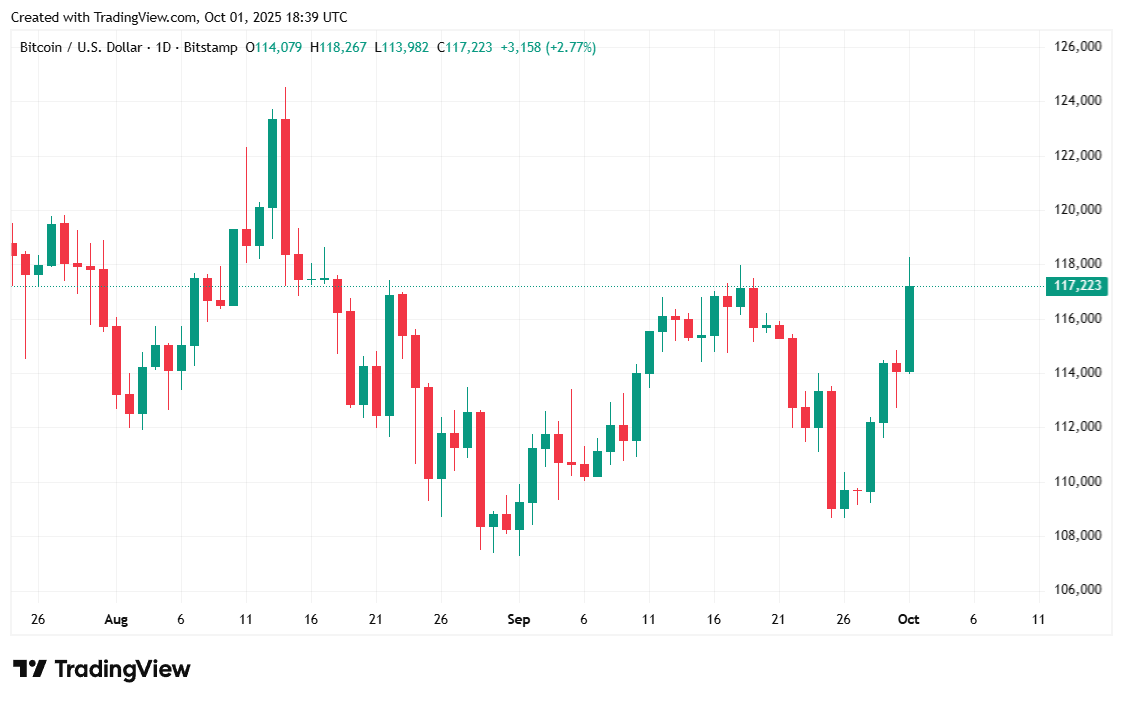This screenshot has width=1123, height=703.
Task: Click the Created with TradingView.com header text
Action: coord(180,17)
